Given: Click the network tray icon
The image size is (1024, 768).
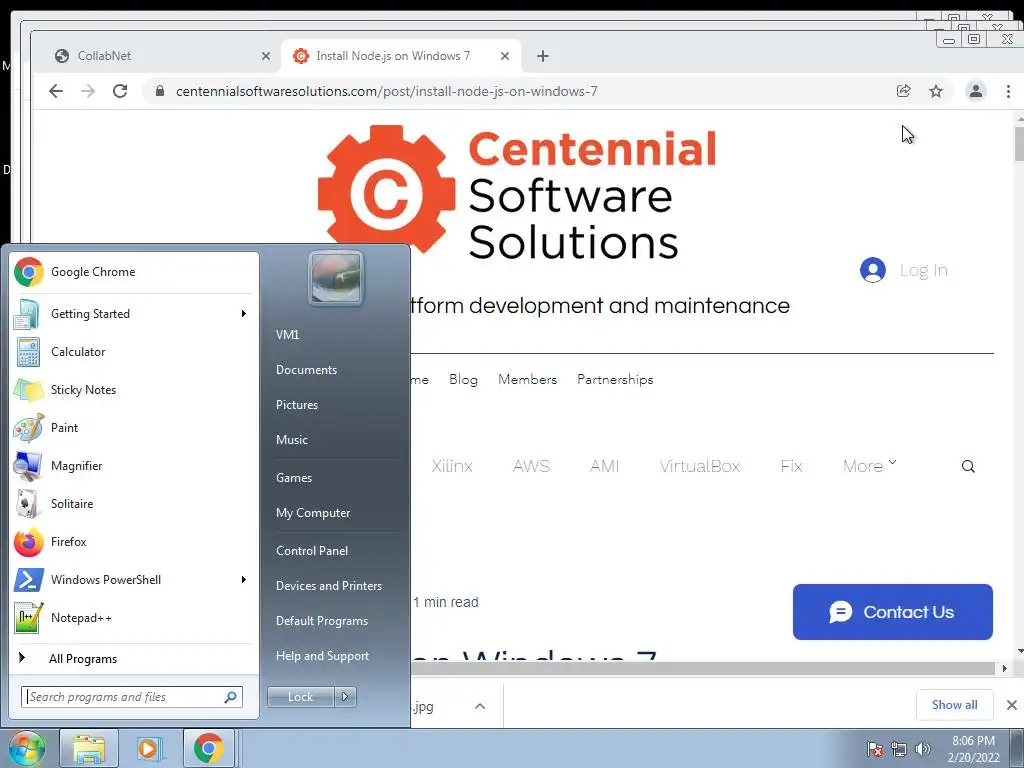Looking at the screenshot, I should click(x=899, y=749).
